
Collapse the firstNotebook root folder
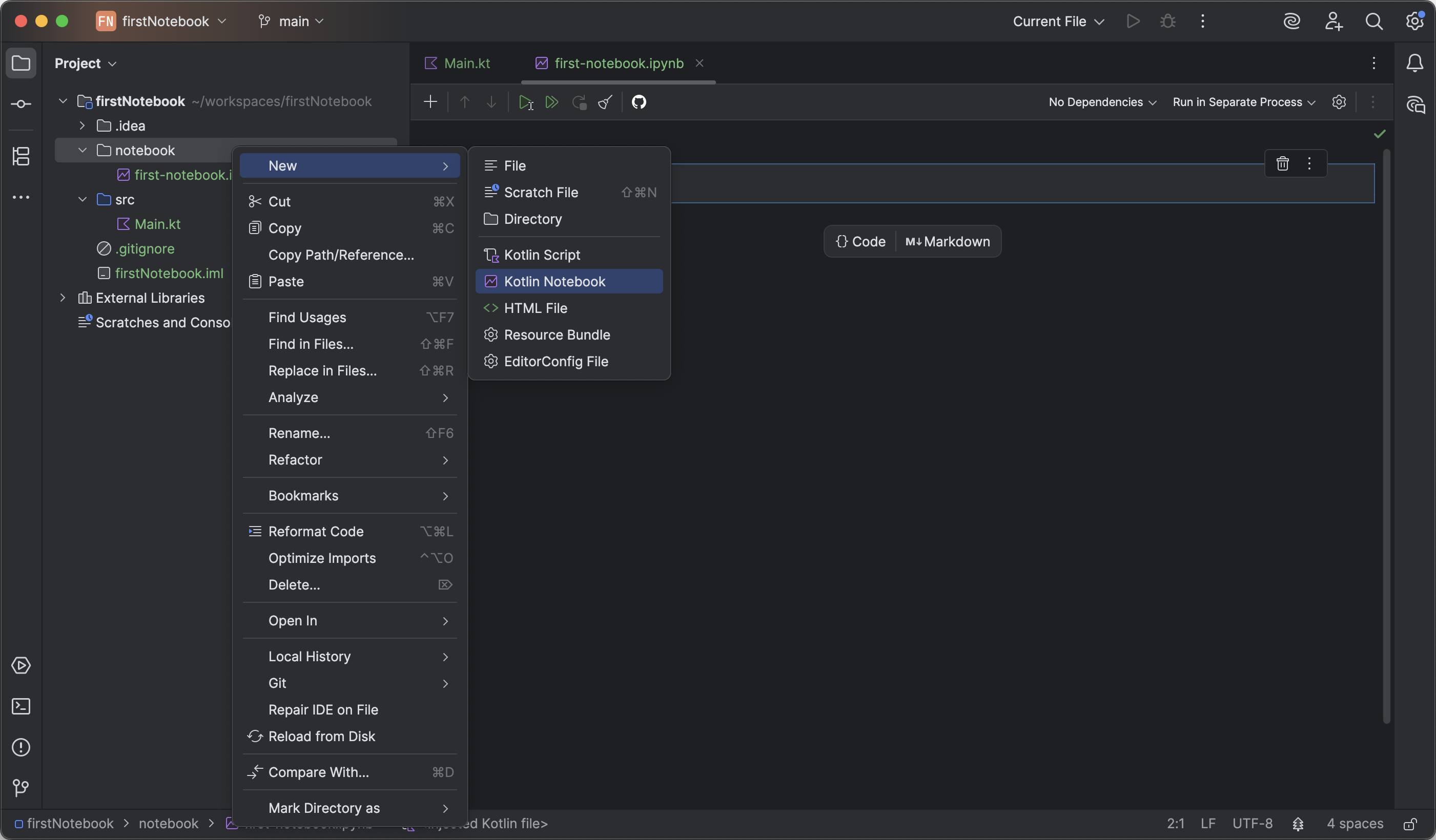click(63, 101)
